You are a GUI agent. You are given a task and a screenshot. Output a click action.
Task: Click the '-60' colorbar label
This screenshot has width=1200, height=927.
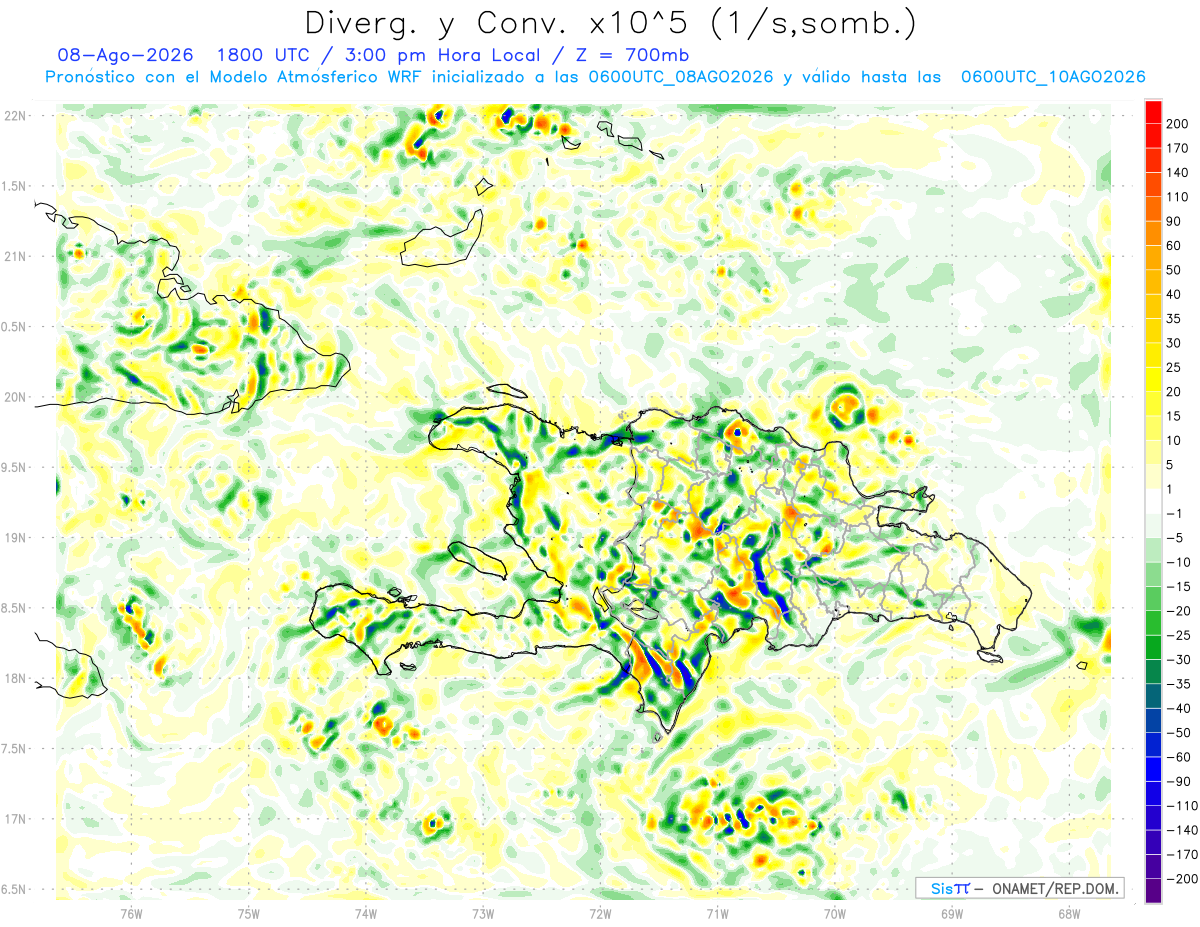(1180, 758)
